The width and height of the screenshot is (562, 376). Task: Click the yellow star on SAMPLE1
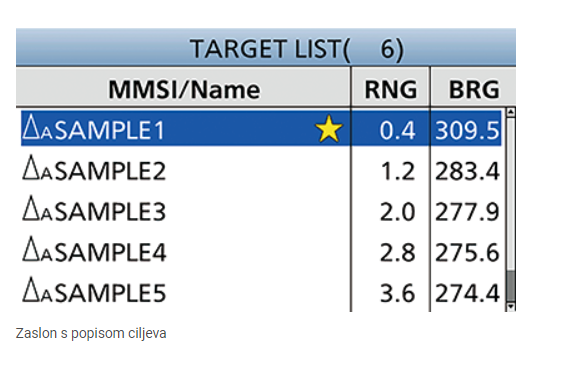click(x=329, y=129)
